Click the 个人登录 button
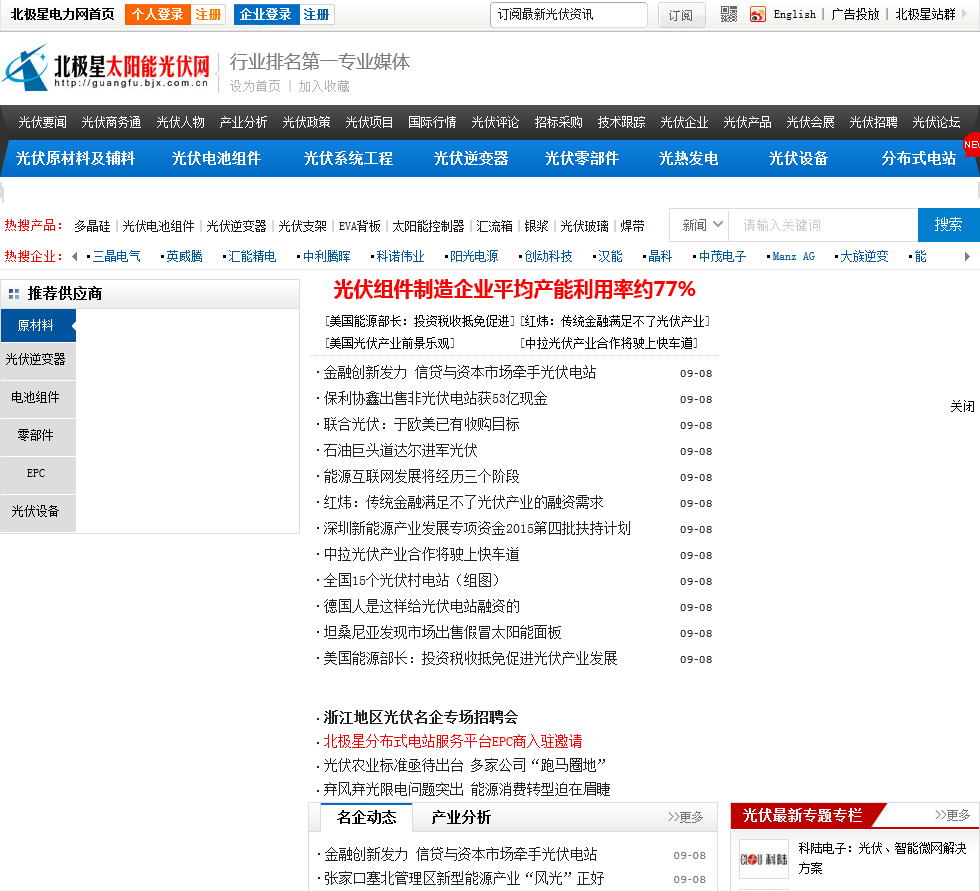980x891 pixels. click(158, 14)
